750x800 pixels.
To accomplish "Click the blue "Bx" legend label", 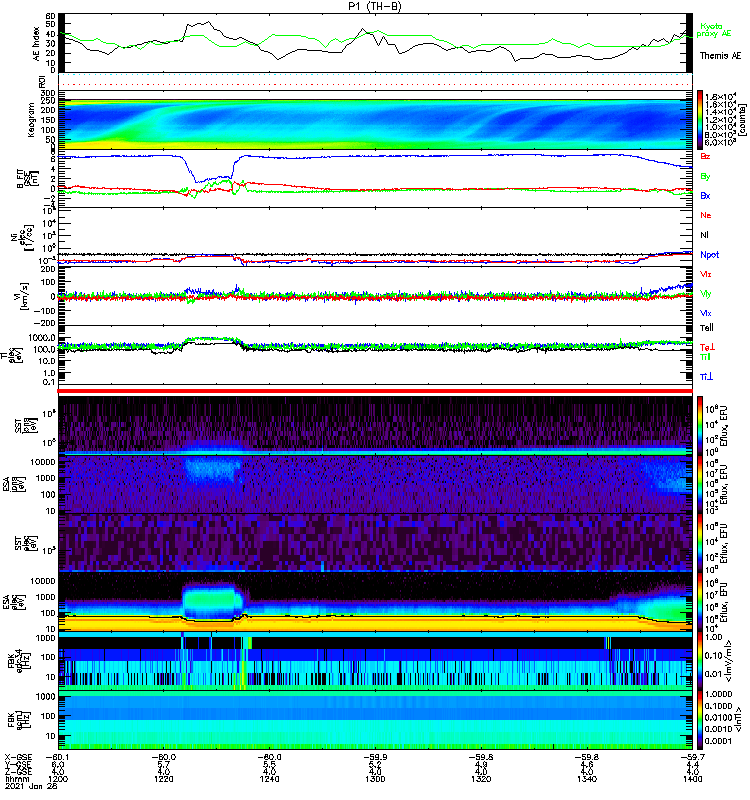I will pos(705,195).
